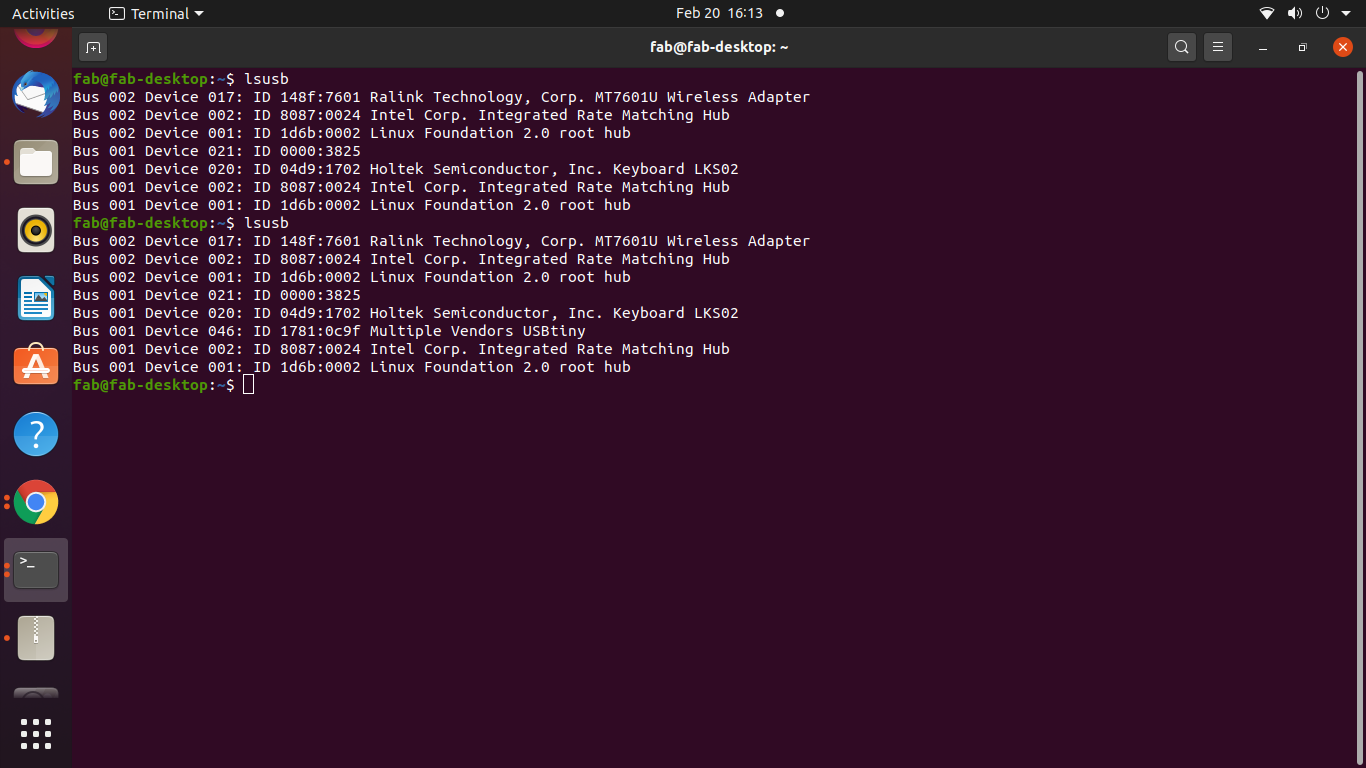Open the Archive Manager dock icon

click(x=36, y=638)
